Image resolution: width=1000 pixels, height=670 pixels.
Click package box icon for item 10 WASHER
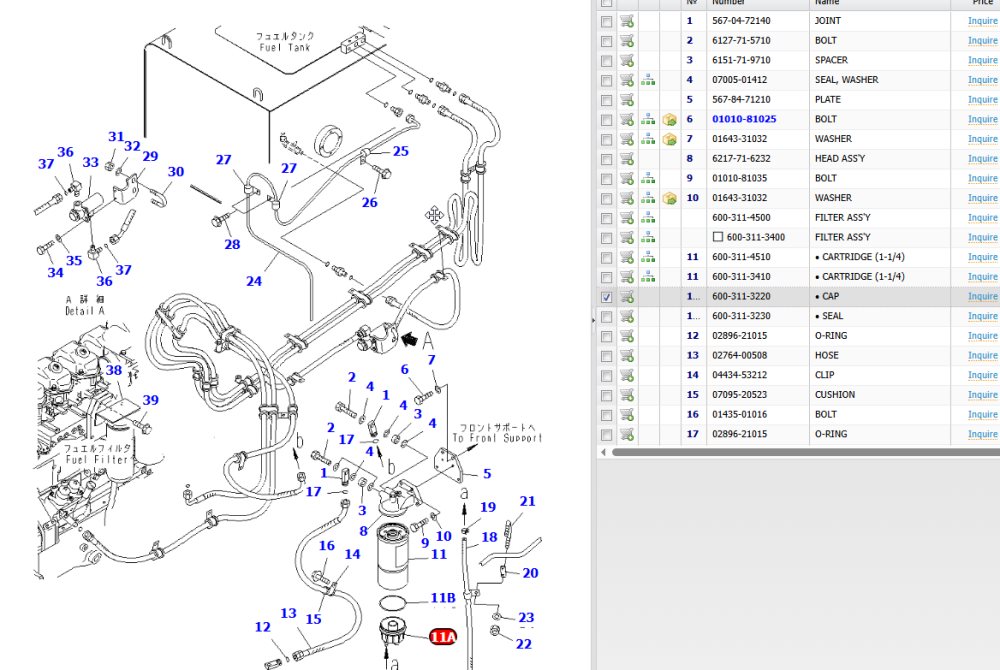[669, 198]
